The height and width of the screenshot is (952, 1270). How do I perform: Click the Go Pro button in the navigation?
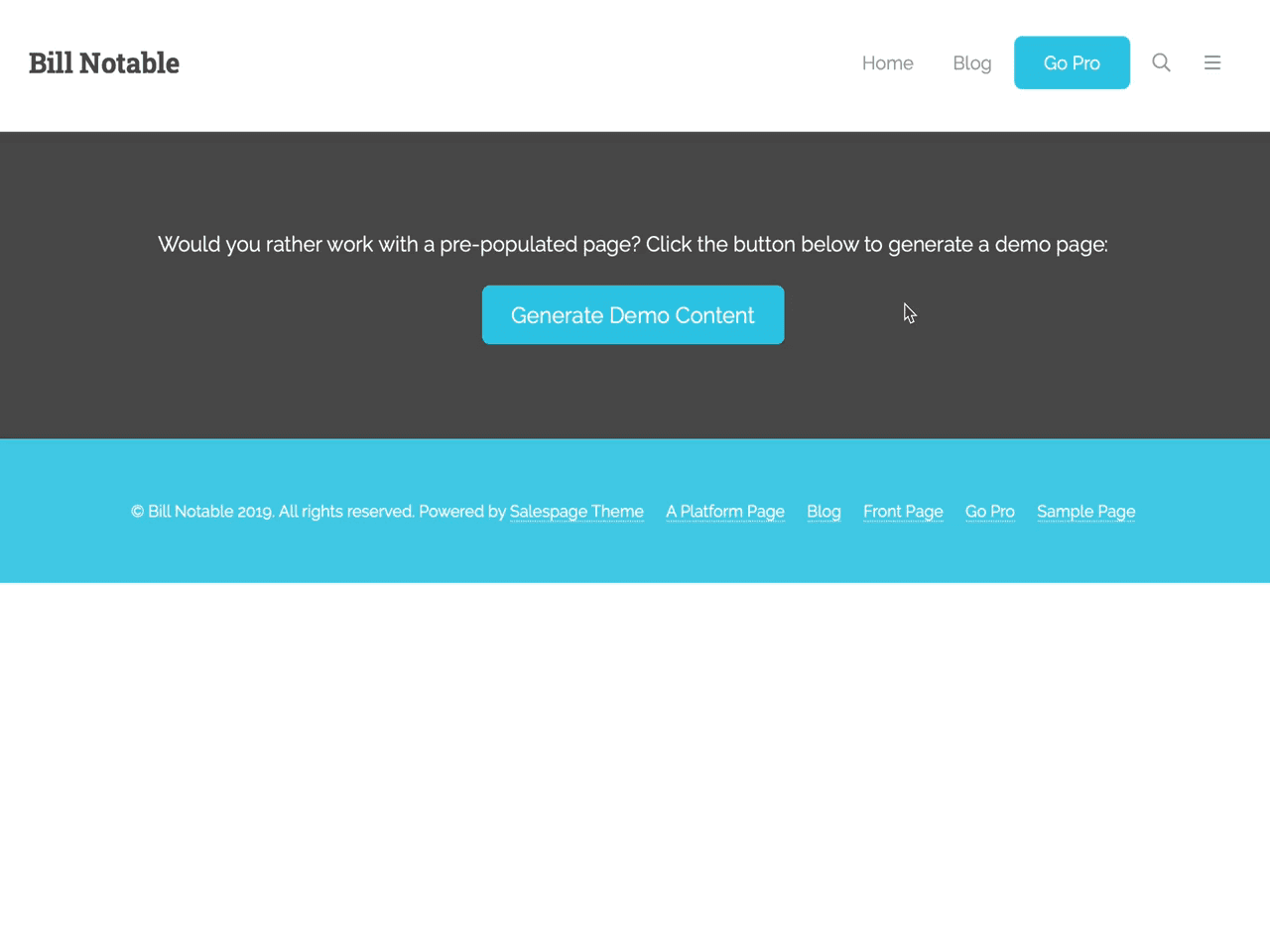(x=1072, y=62)
